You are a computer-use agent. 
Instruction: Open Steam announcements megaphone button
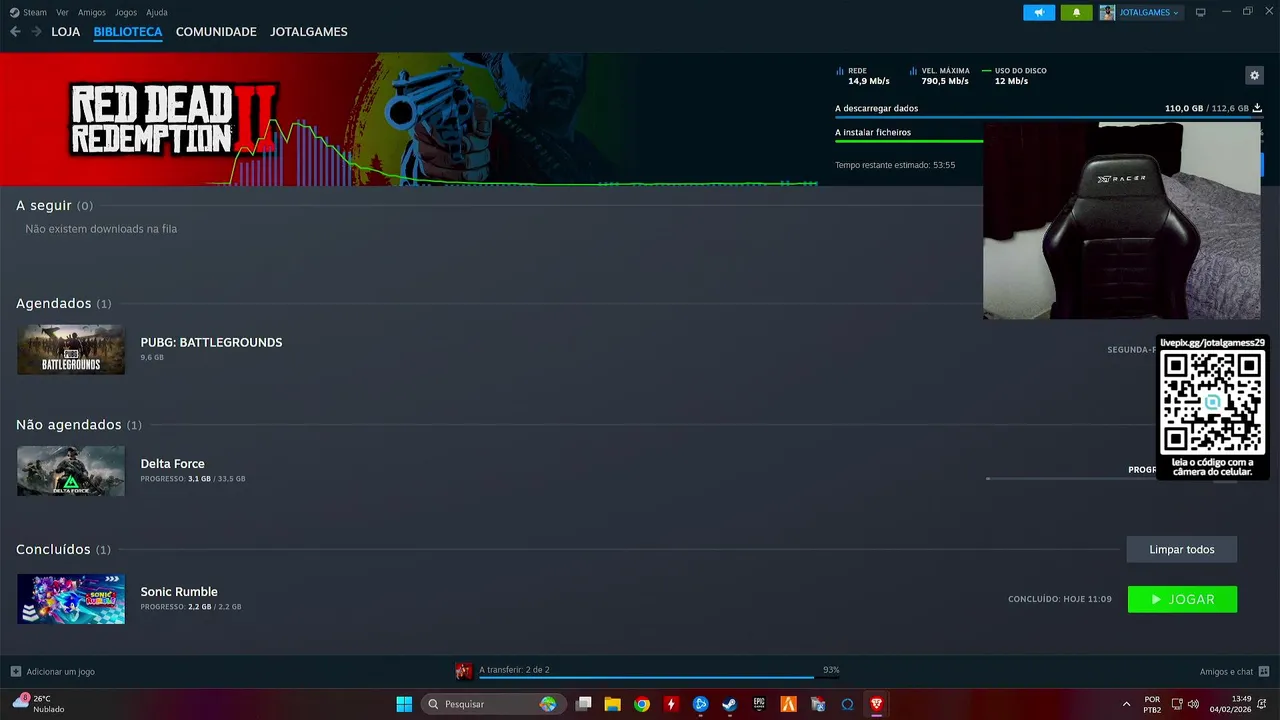pyautogui.click(x=1039, y=12)
